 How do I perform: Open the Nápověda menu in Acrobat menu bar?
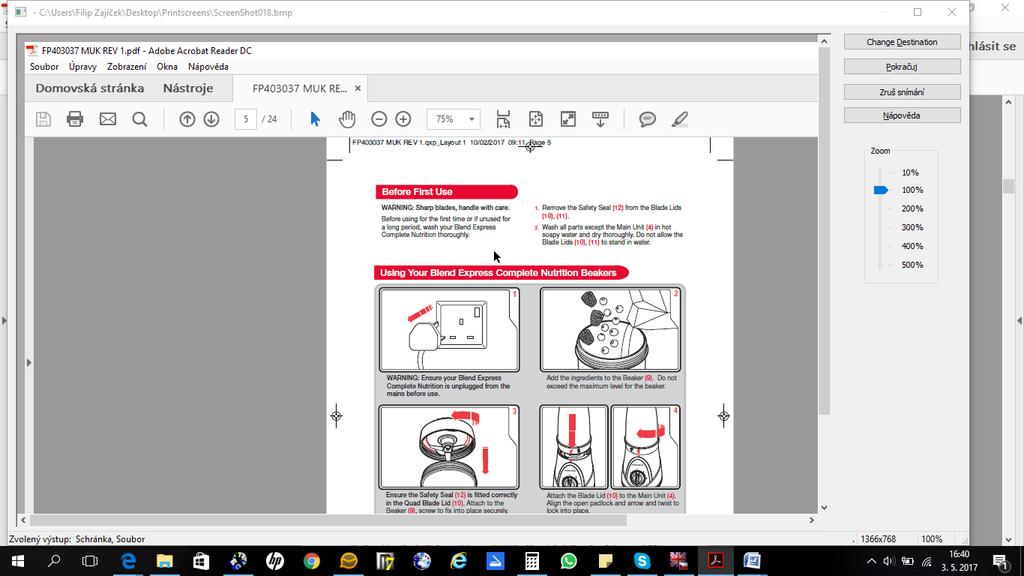pyautogui.click(x=208, y=67)
